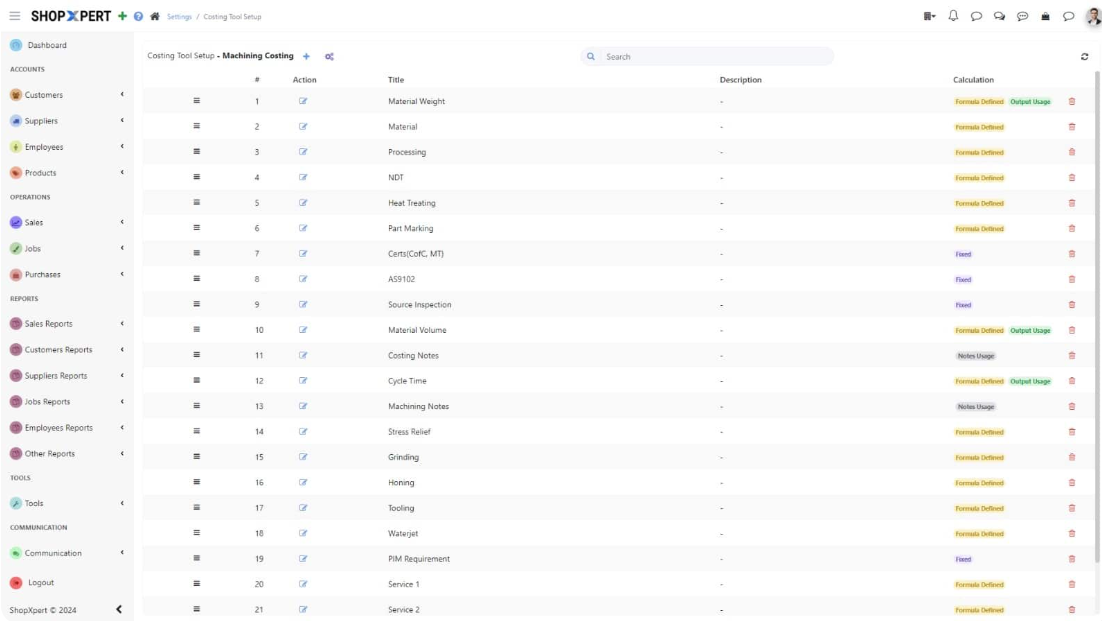The width and height of the screenshot is (1102, 621).
Task: Grab the reorder handle of Part Marking row
Action: coord(197,228)
